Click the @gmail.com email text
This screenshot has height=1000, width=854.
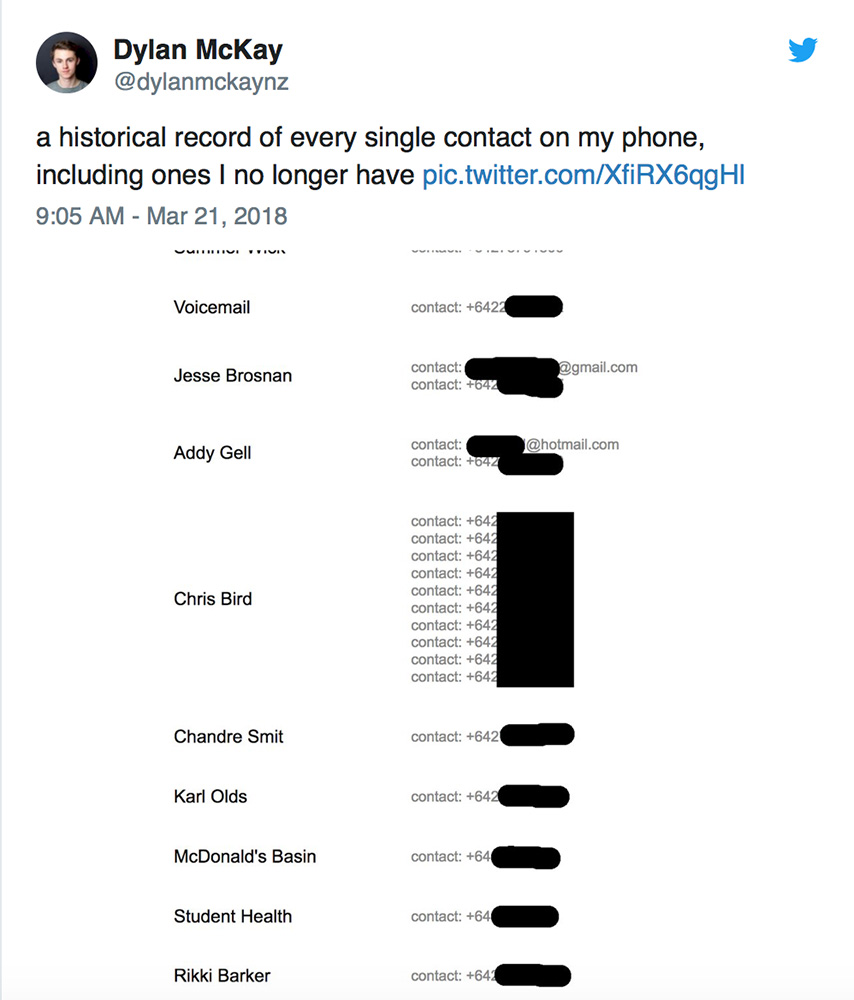tap(598, 367)
